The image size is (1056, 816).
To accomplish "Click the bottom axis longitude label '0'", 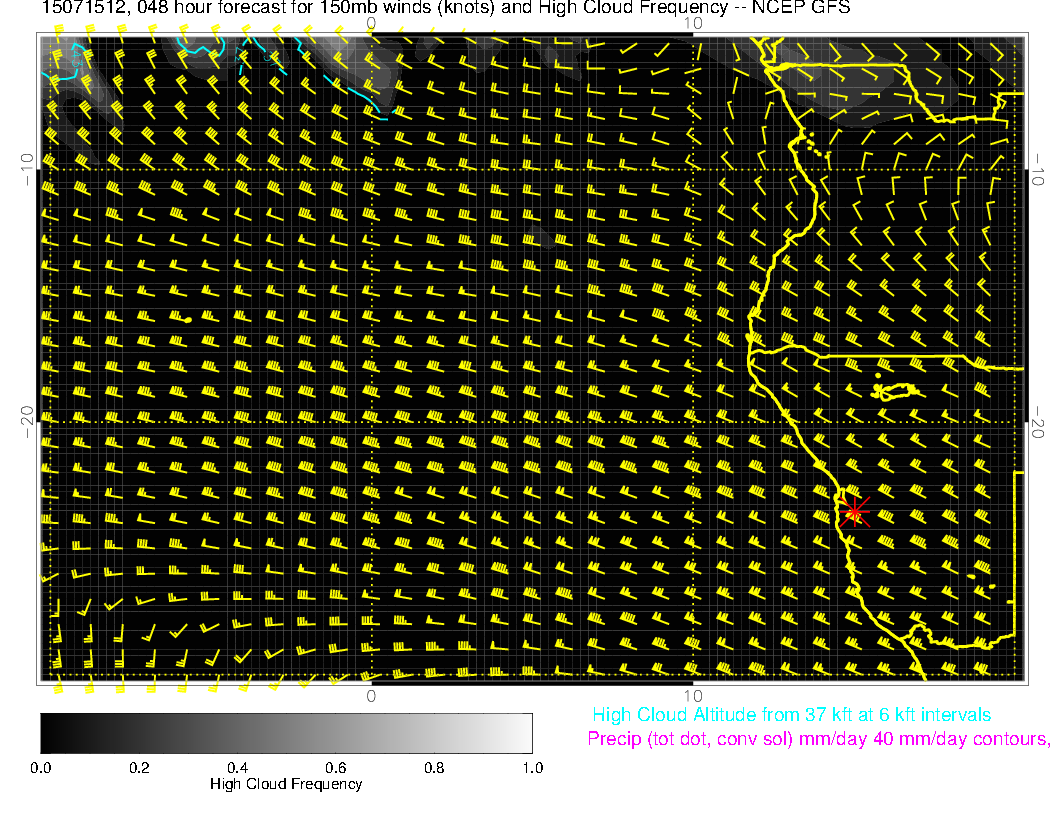I will point(370,695).
